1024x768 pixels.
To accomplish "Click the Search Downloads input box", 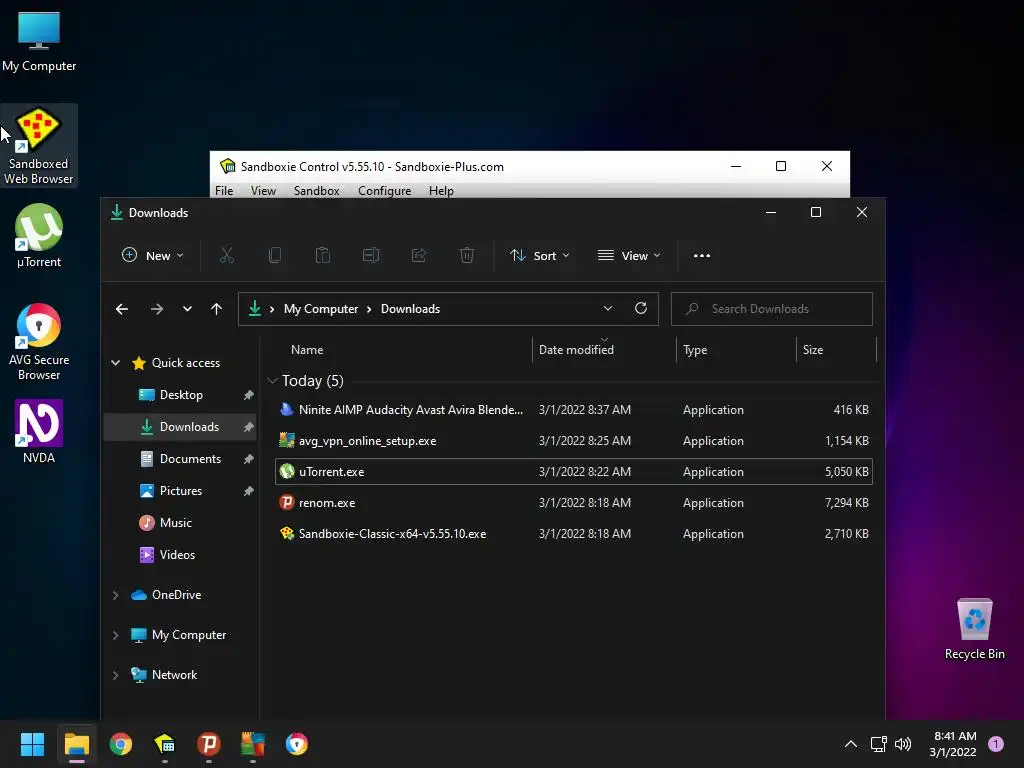I will 772,309.
